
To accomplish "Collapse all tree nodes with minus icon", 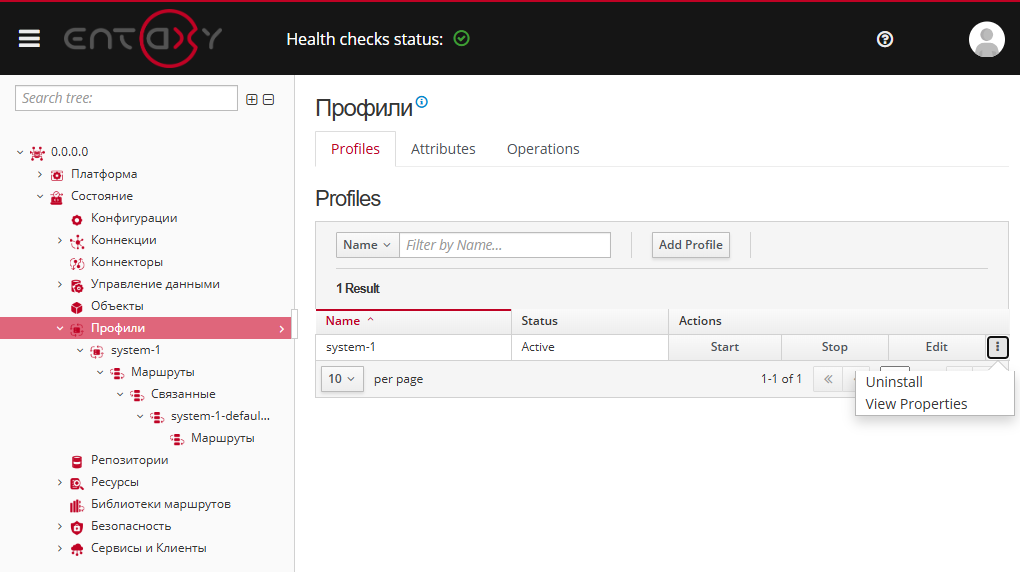I will point(269,100).
